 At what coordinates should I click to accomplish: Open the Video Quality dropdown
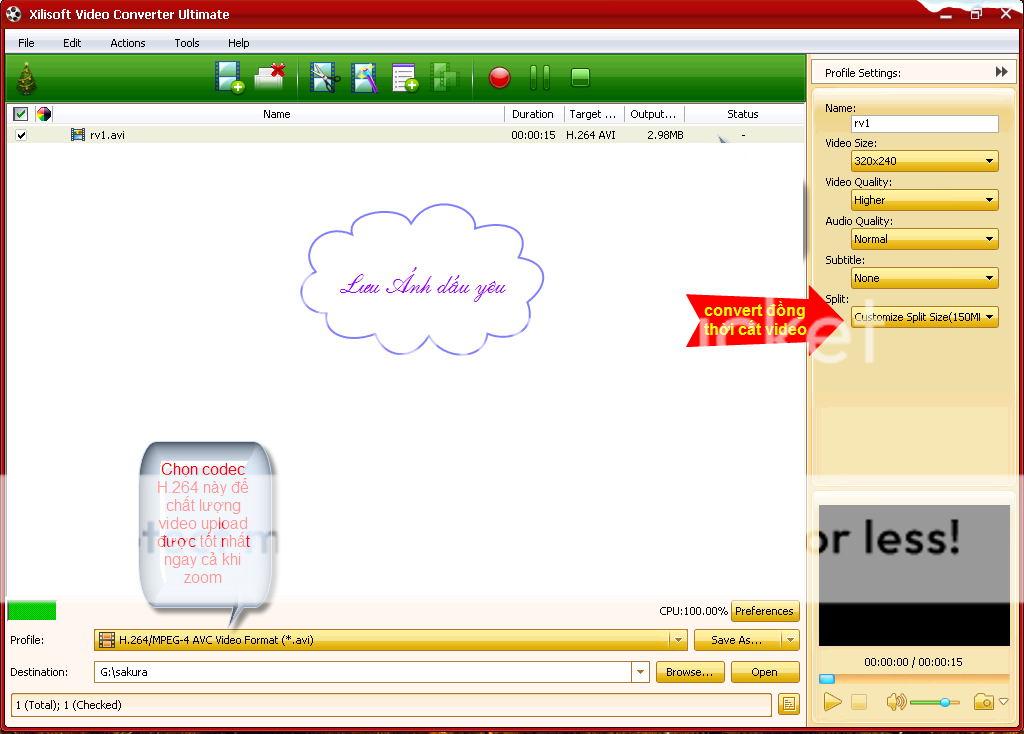tap(924, 200)
